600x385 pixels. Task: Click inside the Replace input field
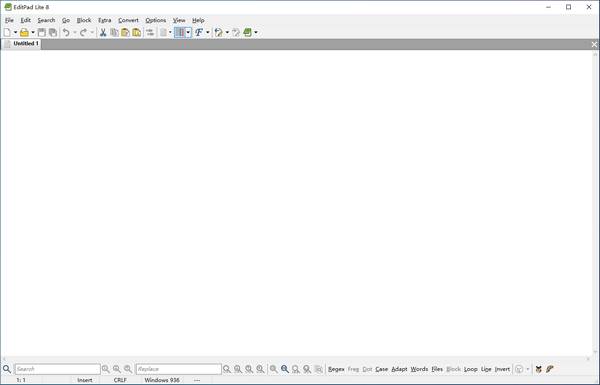179,369
